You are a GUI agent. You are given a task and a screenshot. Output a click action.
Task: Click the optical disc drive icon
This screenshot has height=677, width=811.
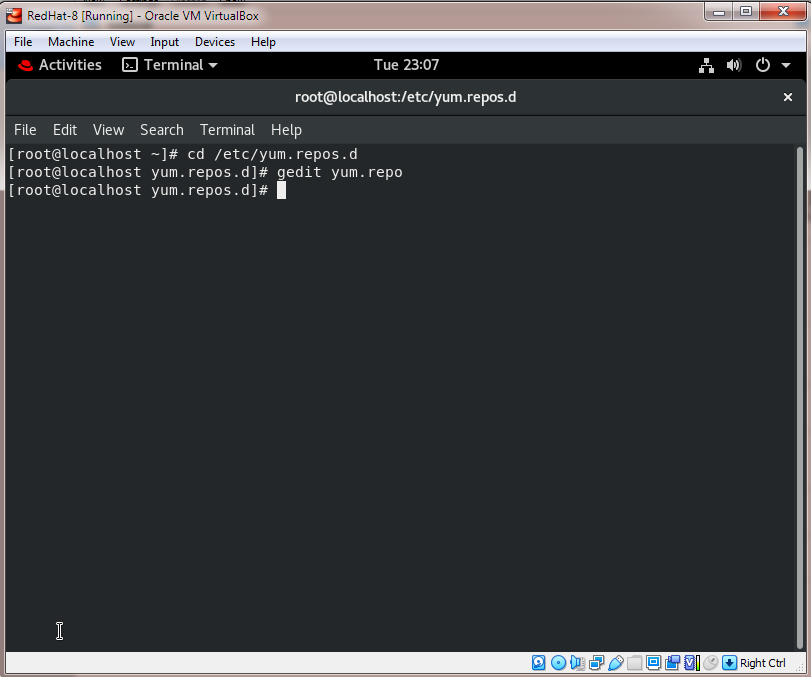point(558,663)
